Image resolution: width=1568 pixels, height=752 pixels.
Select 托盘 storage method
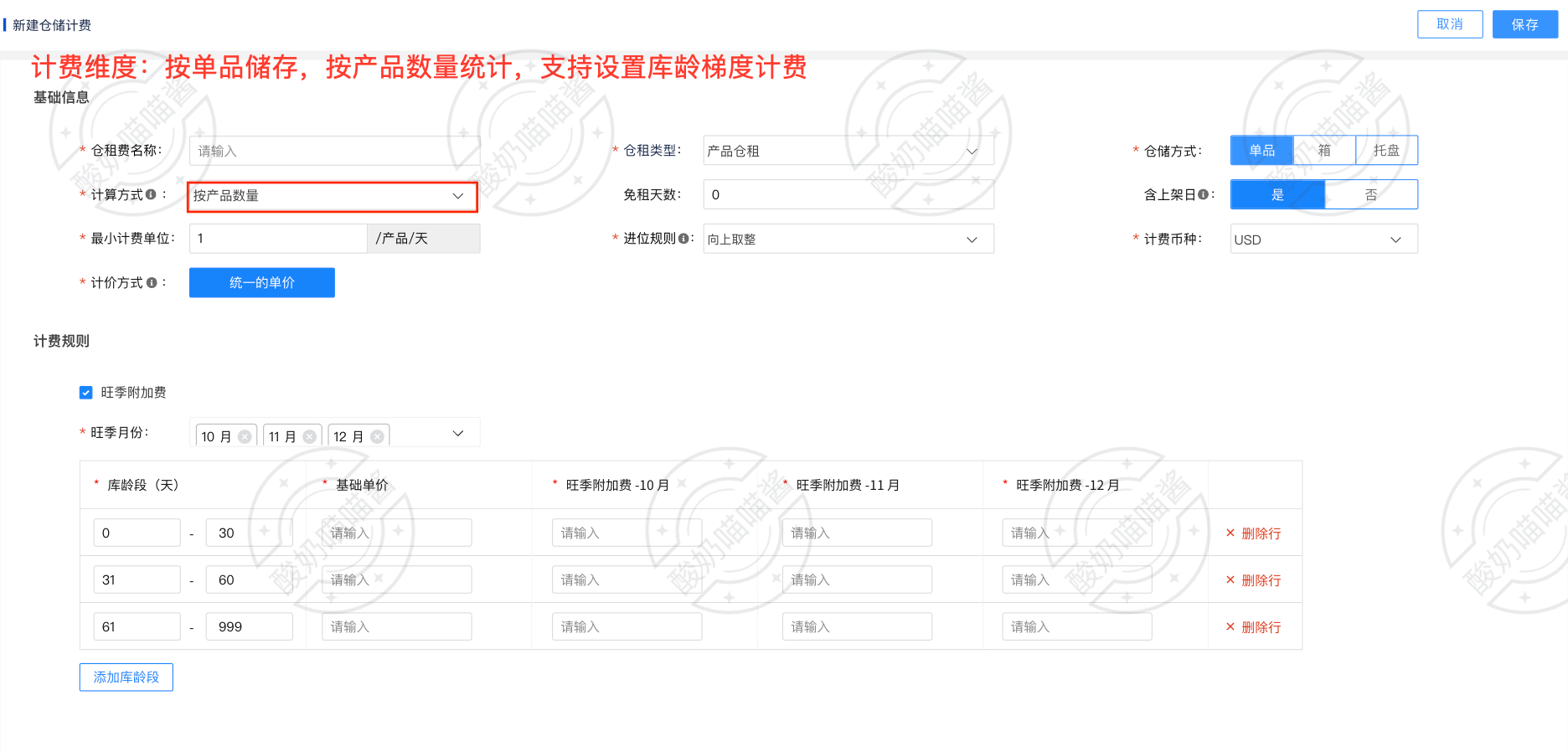1386,150
